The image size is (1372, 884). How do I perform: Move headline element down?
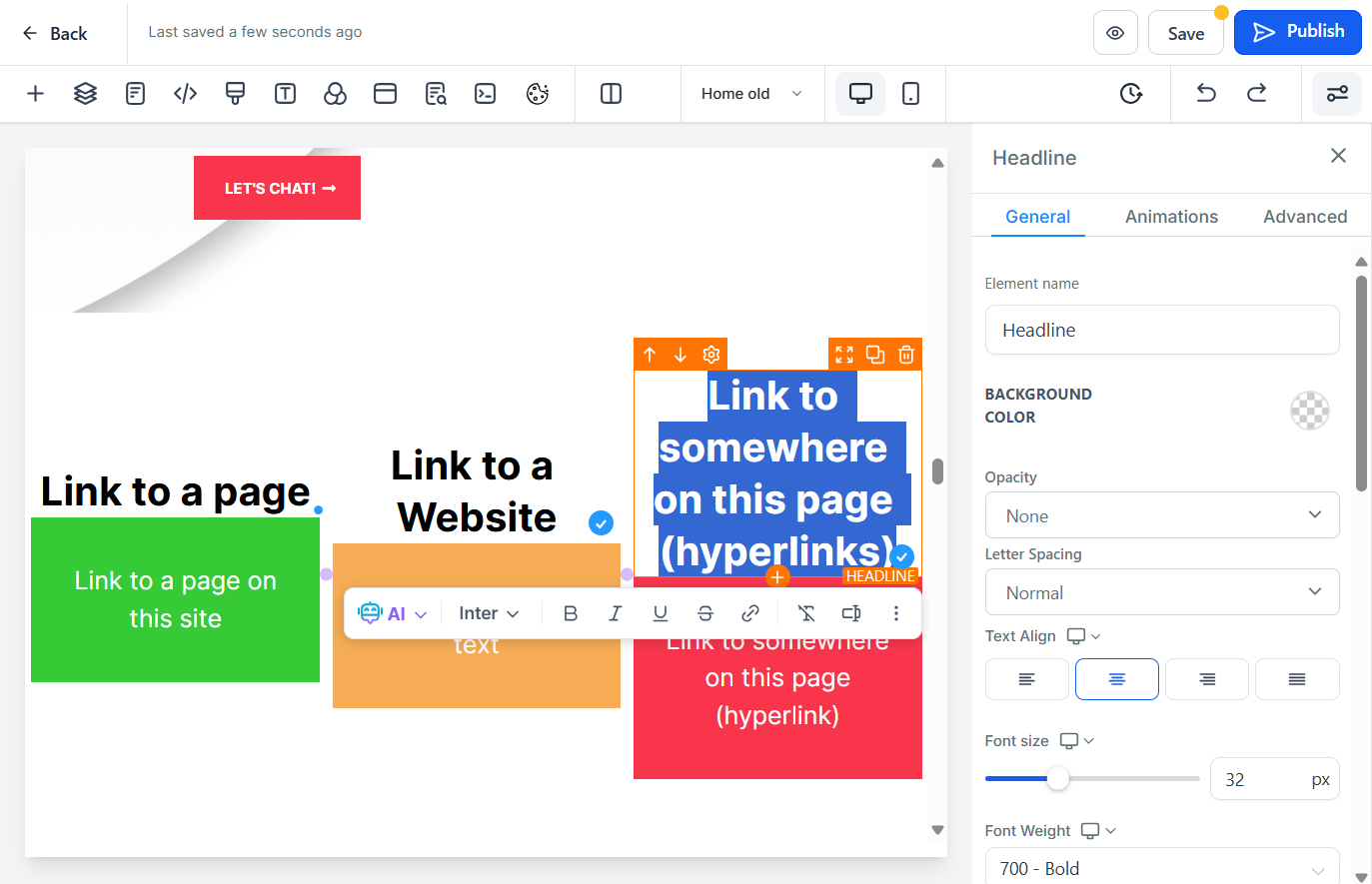pos(681,355)
